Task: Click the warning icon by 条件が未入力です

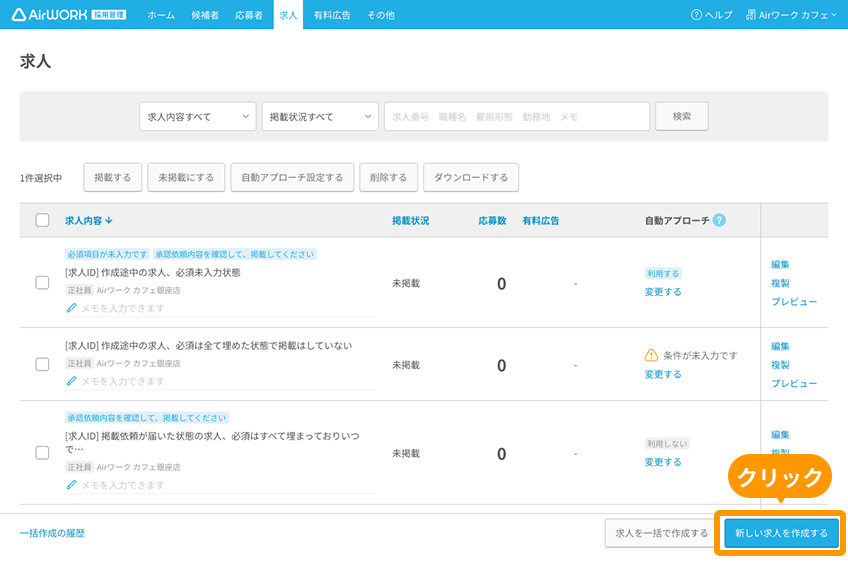Action: [651, 355]
